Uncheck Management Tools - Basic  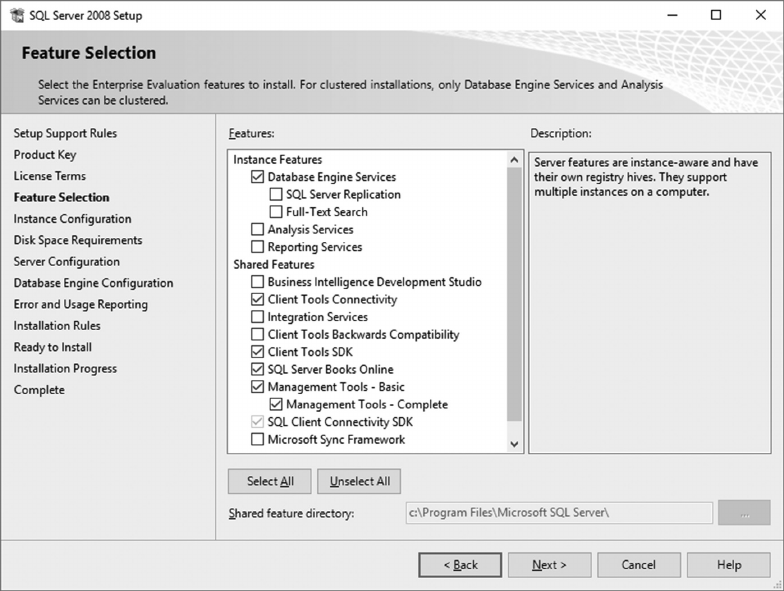pyautogui.click(x=257, y=386)
